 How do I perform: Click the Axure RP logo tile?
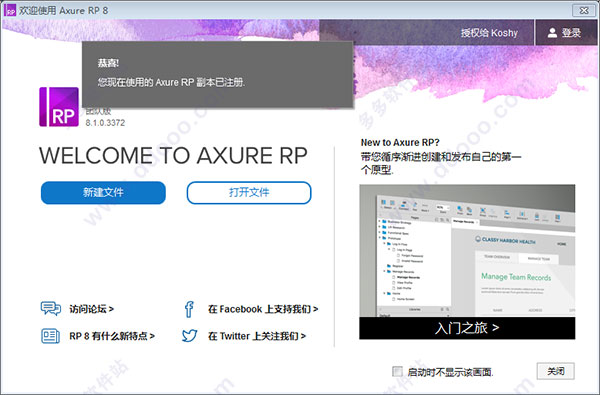pyautogui.click(x=59, y=107)
